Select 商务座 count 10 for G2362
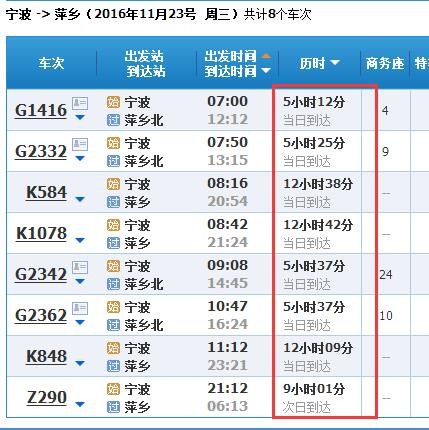The height and width of the screenshot is (430, 429). point(386,316)
